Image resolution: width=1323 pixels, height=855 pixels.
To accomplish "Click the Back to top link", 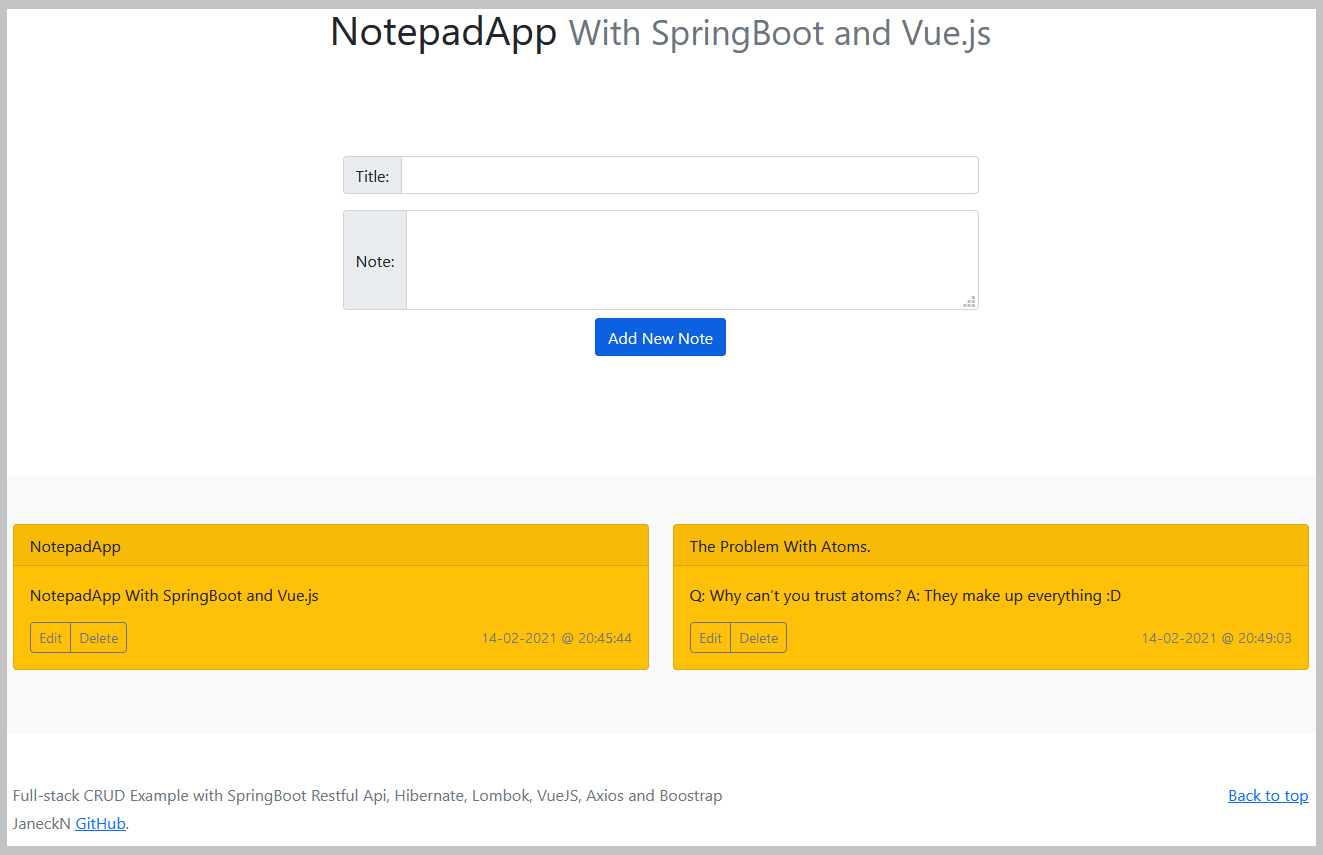I will pos(1268,796).
